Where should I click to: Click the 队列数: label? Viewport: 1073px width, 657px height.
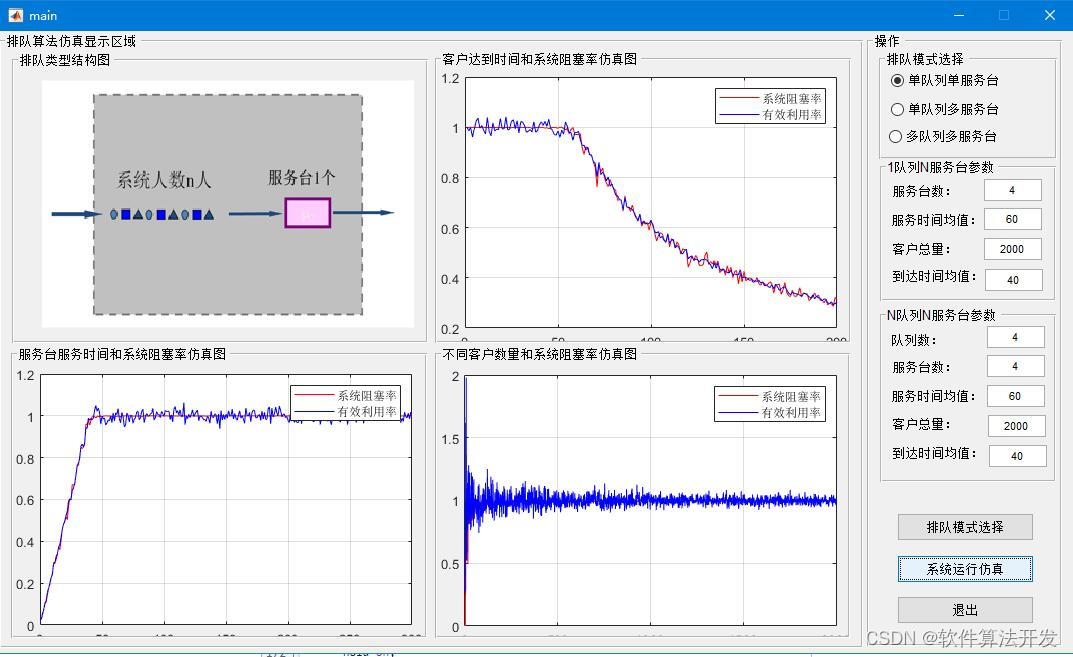pyautogui.click(x=914, y=340)
